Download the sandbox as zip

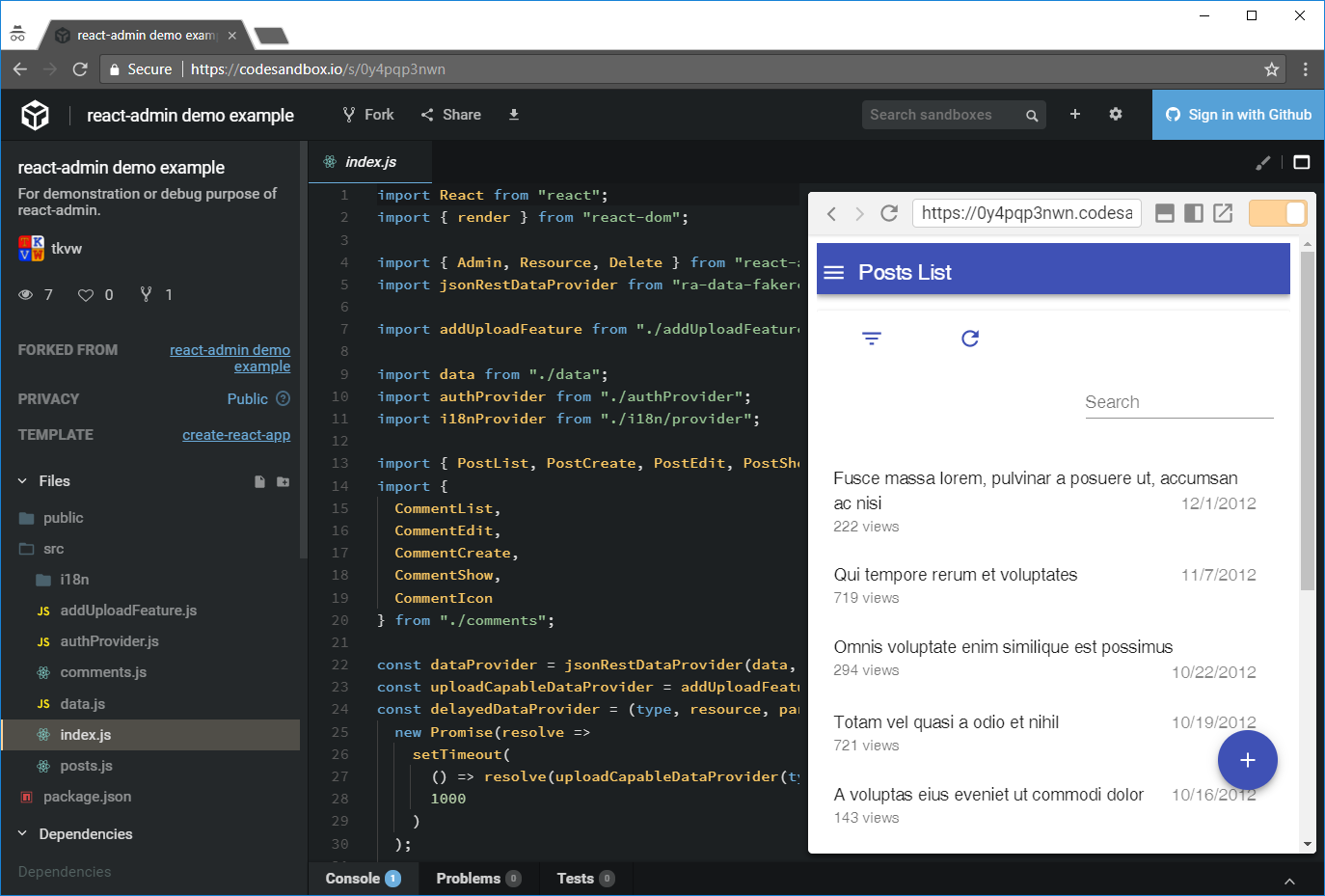514,115
